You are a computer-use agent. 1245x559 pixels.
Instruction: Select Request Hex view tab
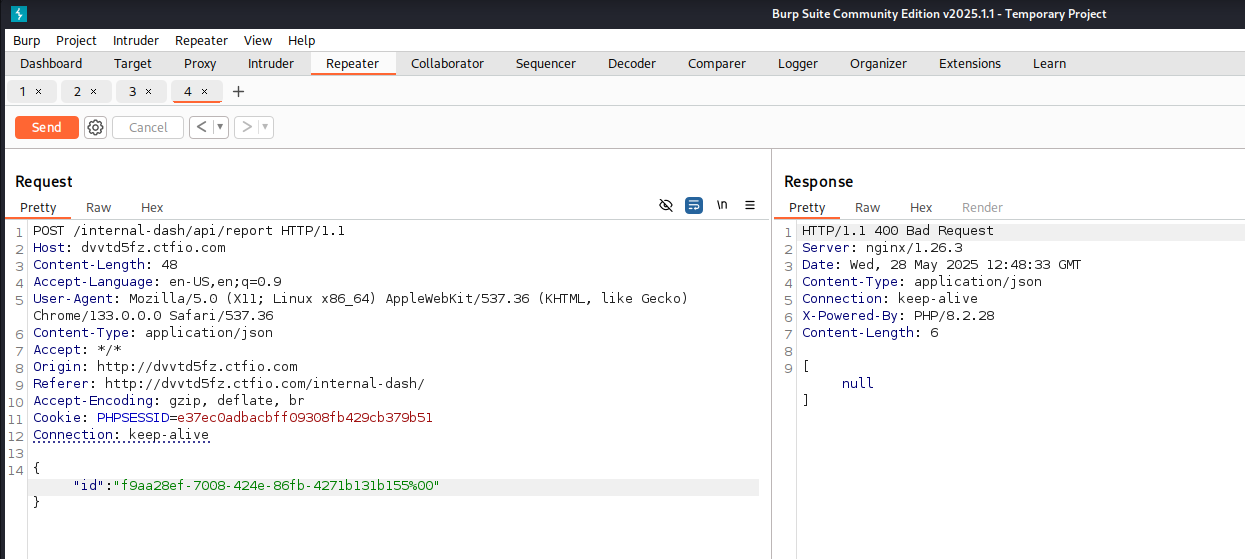pyautogui.click(x=152, y=207)
